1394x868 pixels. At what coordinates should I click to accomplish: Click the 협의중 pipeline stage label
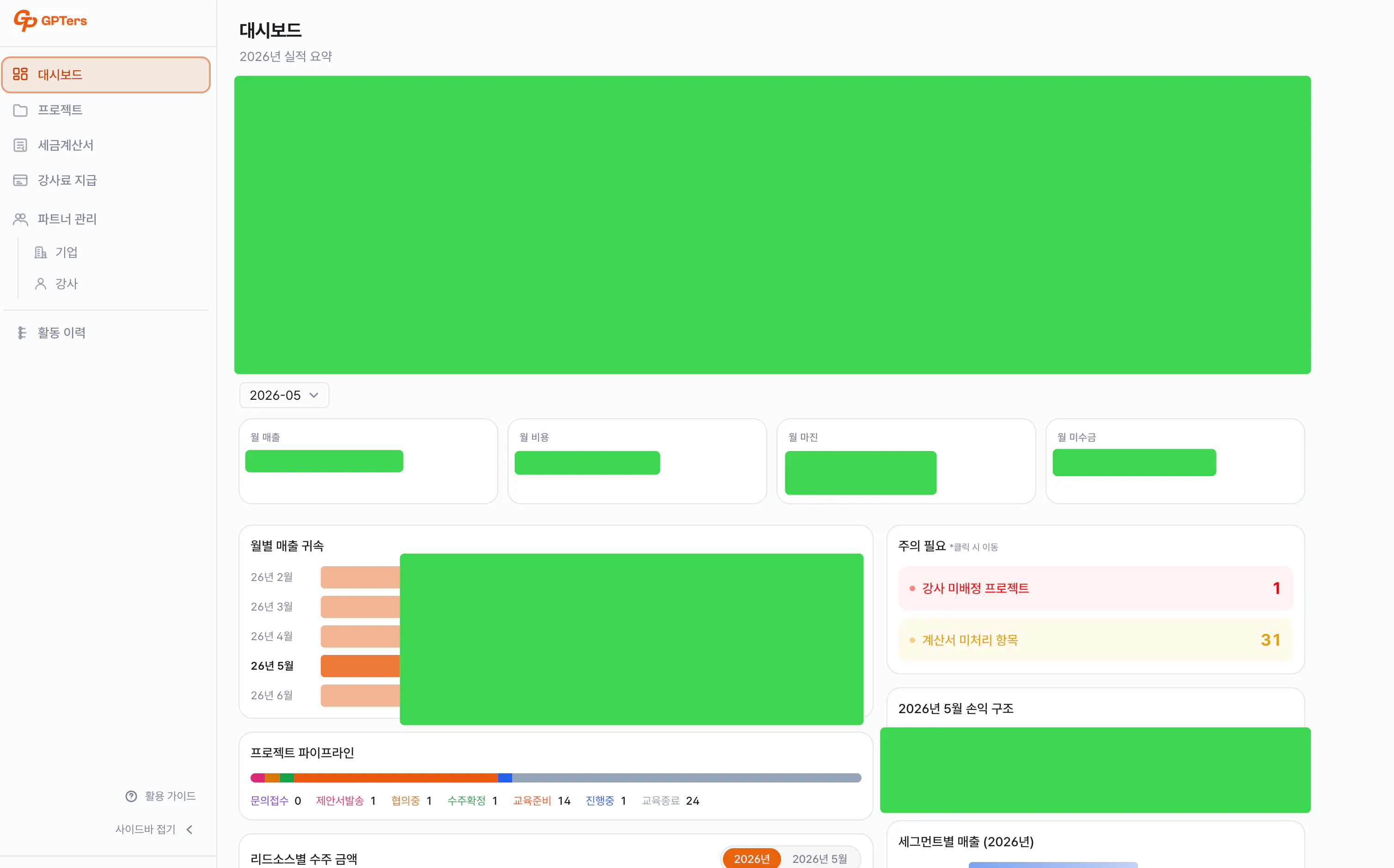click(x=405, y=800)
